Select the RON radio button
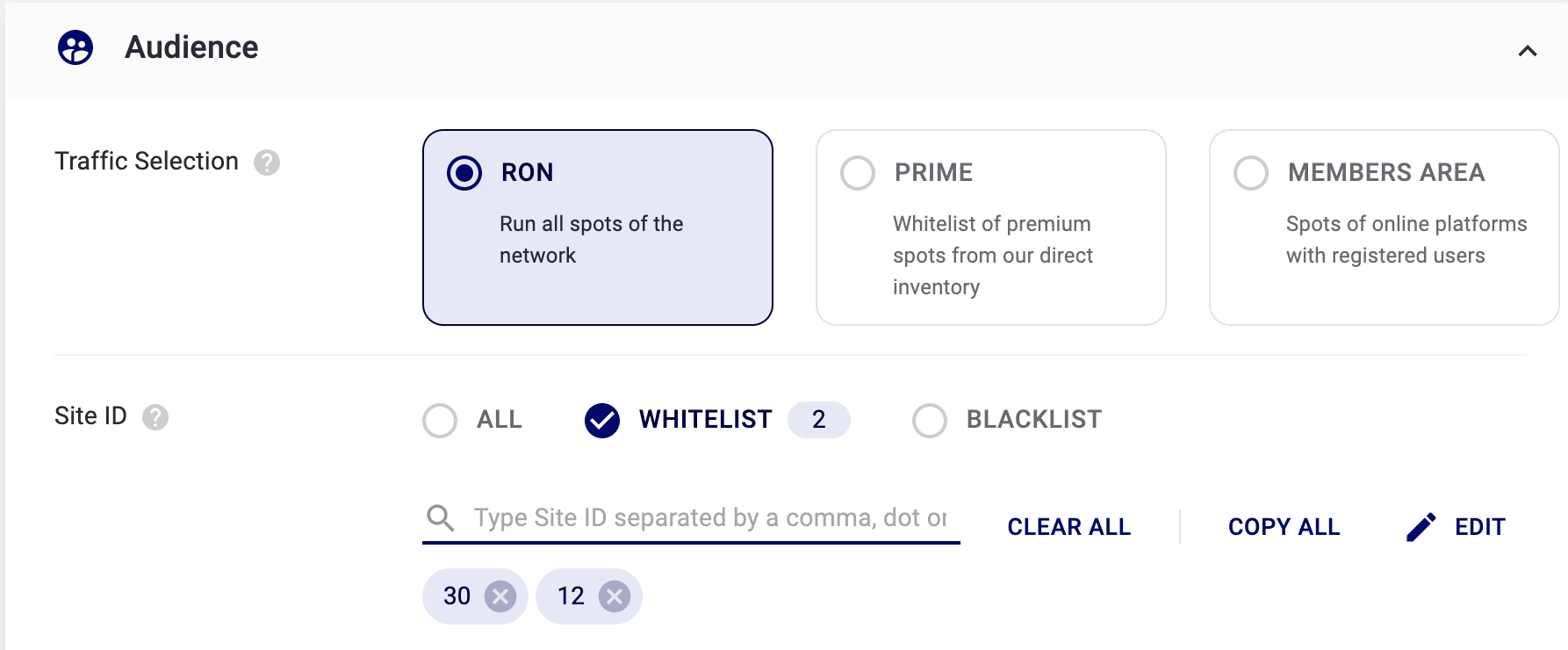 tap(464, 173)
